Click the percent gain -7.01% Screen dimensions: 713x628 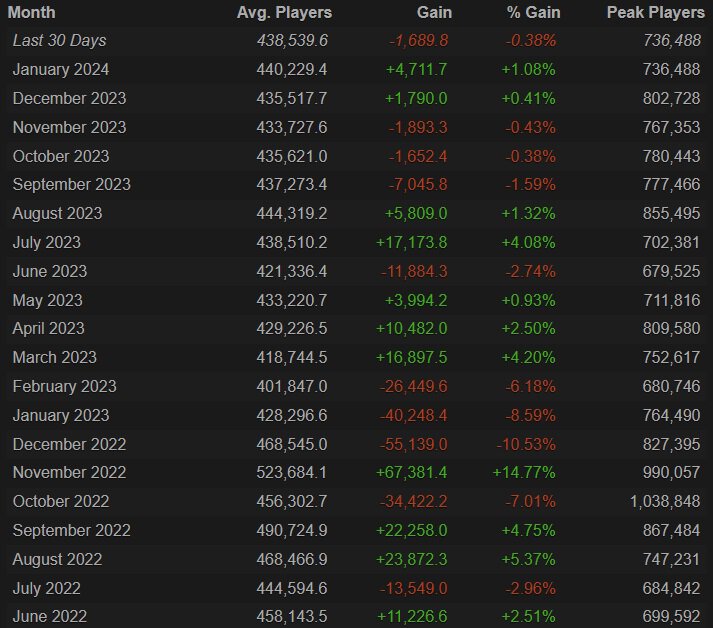tap(530, 502)
